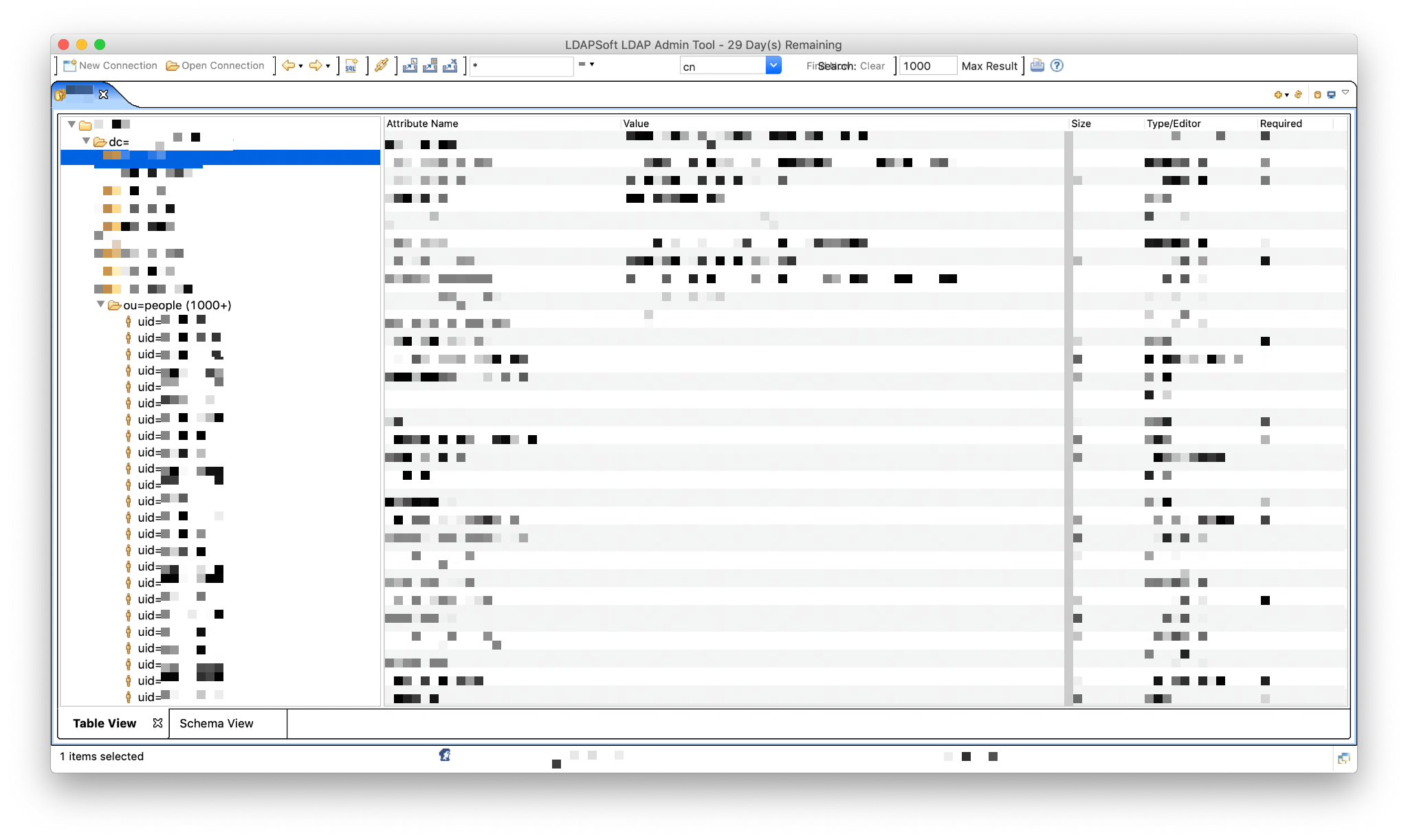Click the Open Connection button
Screen dimensions: 1408x840
coord(215,66)
